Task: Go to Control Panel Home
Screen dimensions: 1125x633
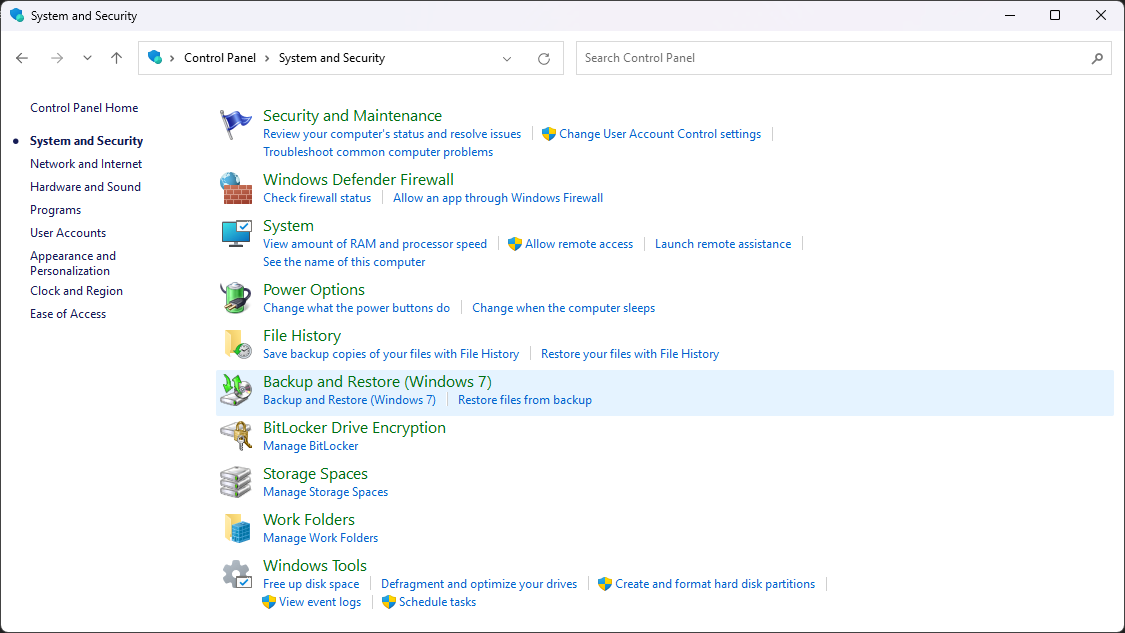Action: coord(84,108)
